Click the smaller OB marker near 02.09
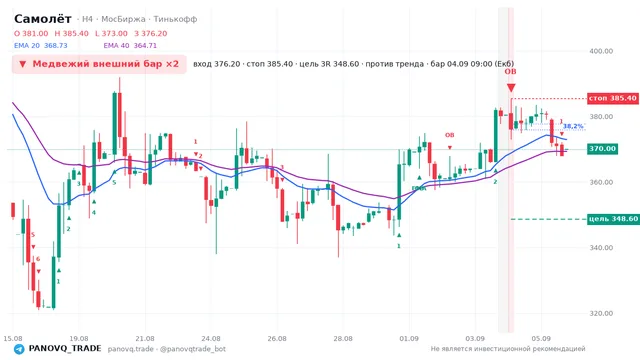Screen dimensions: 640x360 pyautogui.click(x=449, y=135)
